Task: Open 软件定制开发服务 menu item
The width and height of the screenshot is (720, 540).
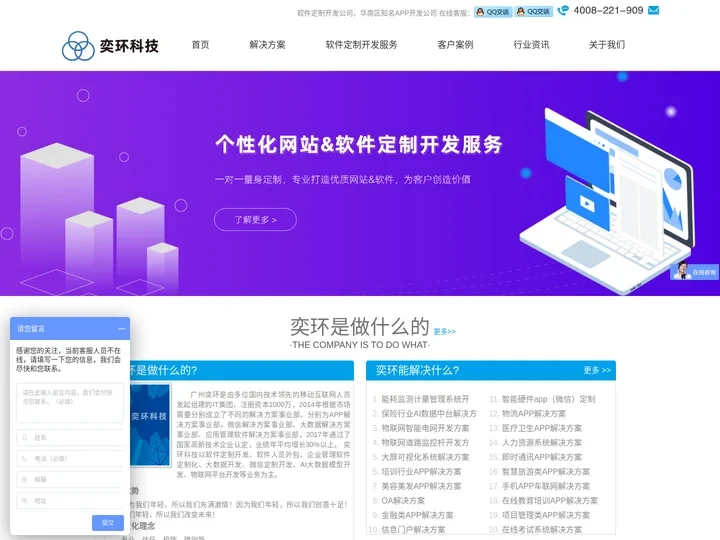Action: (361, 45)
